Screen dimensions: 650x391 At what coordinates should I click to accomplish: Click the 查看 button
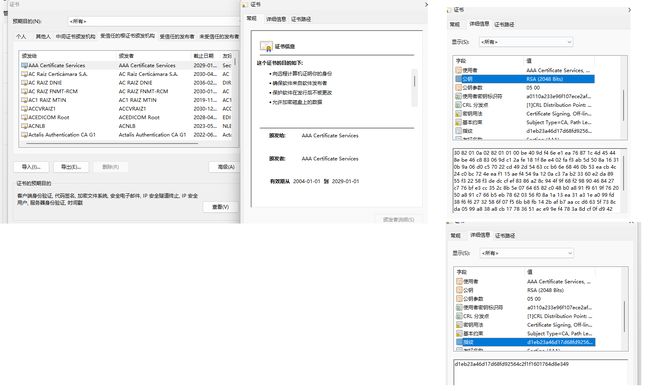coord(221,206)
